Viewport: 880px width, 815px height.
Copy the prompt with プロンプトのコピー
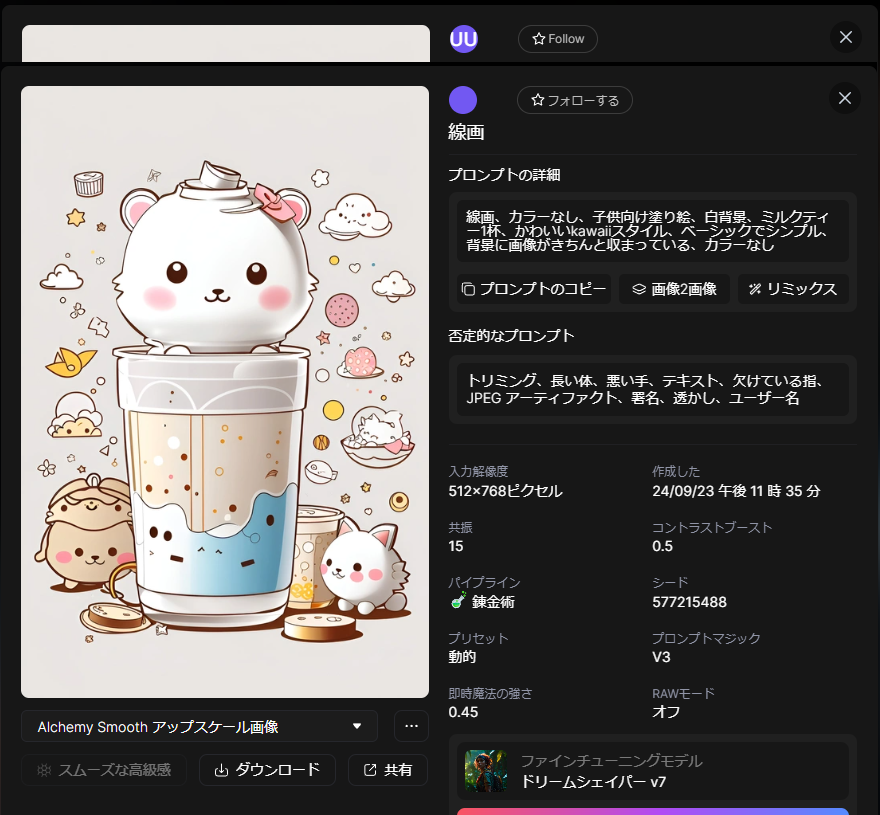pos(534,289)
